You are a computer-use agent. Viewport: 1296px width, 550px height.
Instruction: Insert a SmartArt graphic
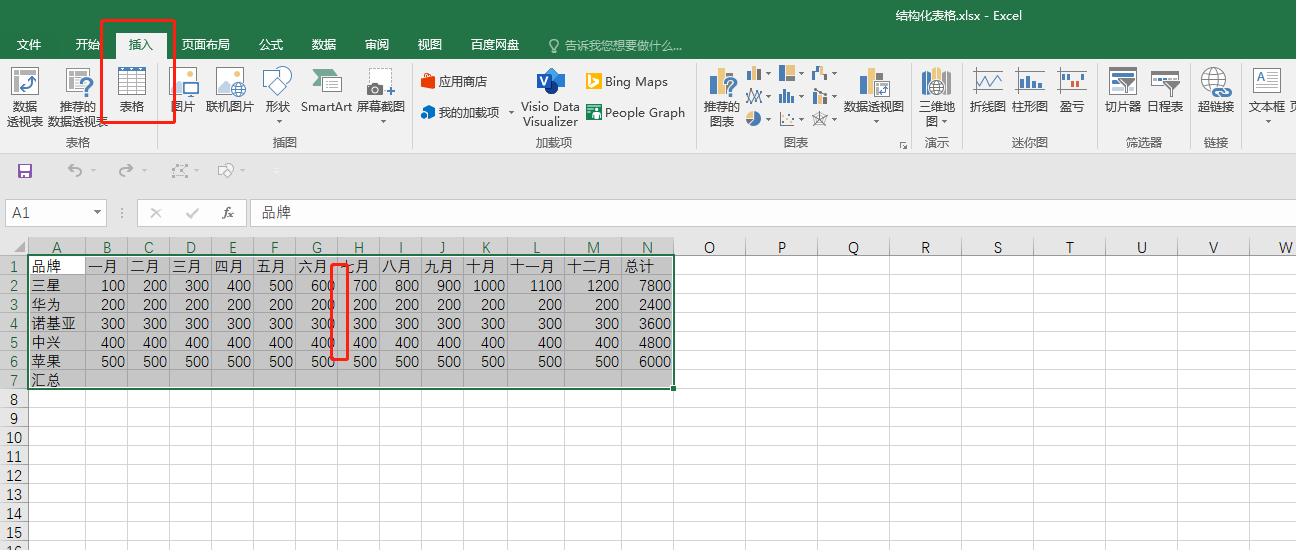[x=327, y=90]
